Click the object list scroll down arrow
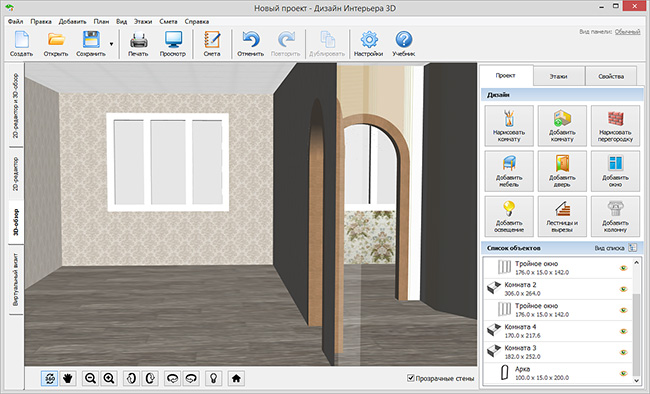The height and width of the screenshot is (394, 650). [637, 380]
